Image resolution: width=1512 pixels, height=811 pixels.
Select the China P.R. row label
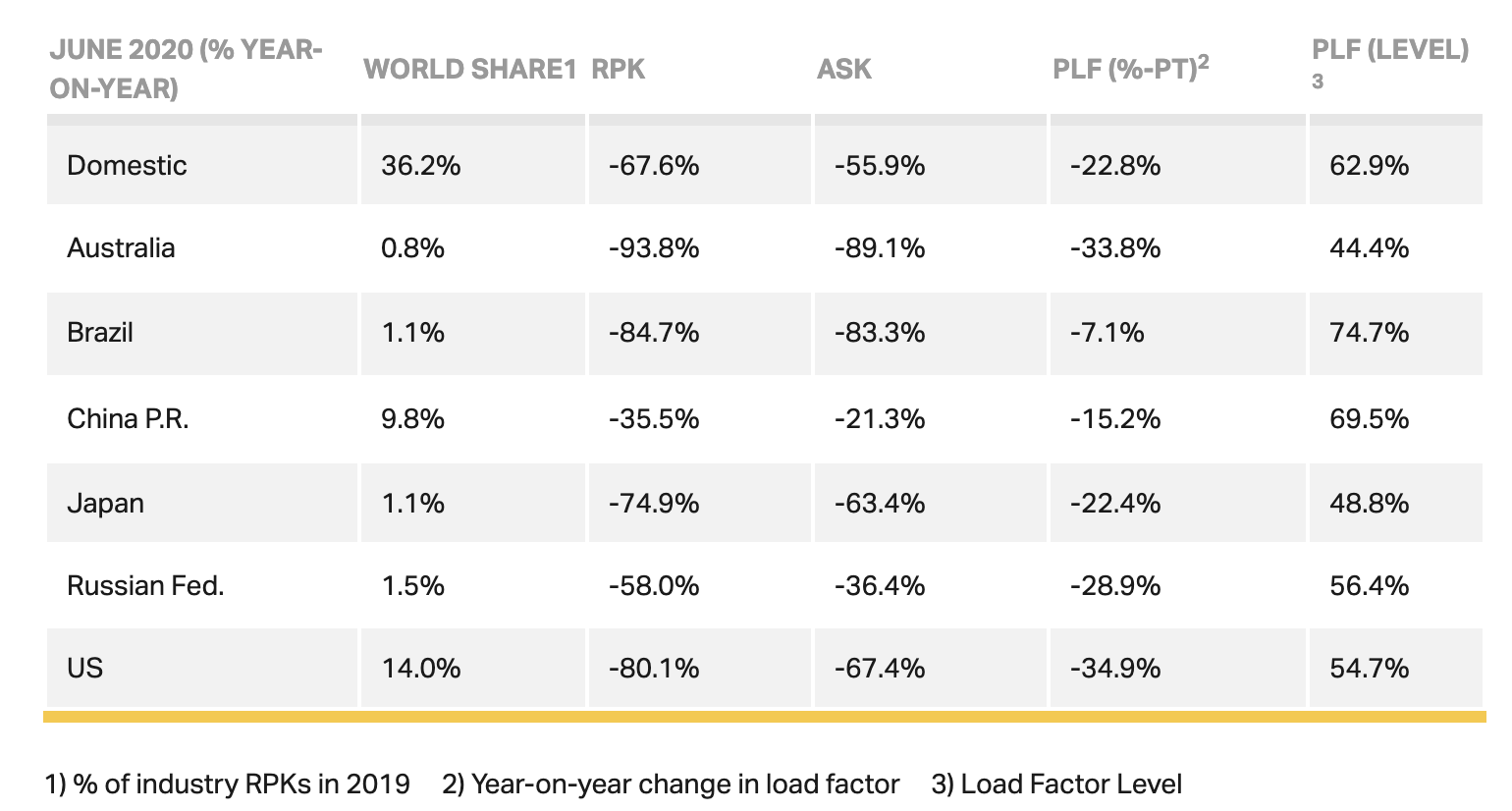tap(128, 418)
